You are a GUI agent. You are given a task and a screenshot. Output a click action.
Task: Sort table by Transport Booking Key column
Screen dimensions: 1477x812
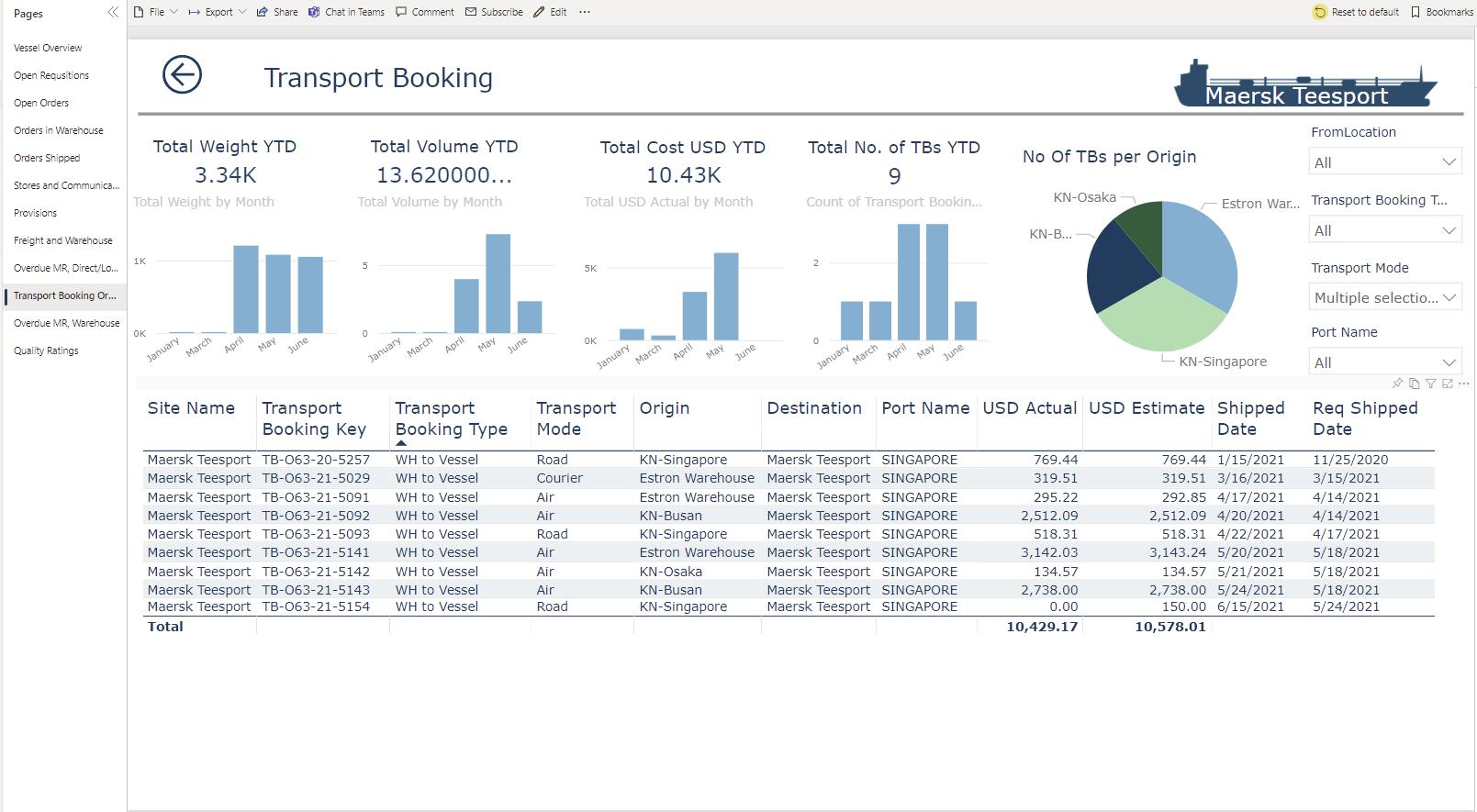click(314, 418)
